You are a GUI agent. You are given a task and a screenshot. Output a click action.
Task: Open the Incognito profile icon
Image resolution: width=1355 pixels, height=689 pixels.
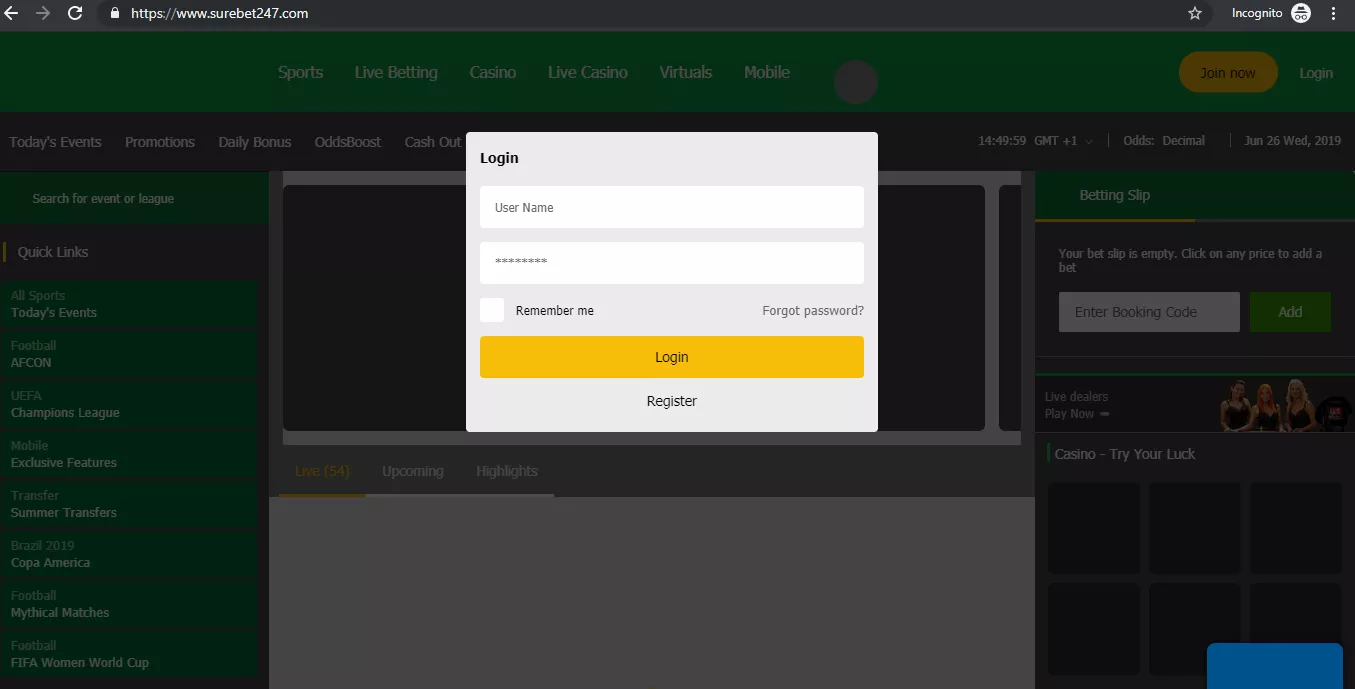click(1301, 13)
